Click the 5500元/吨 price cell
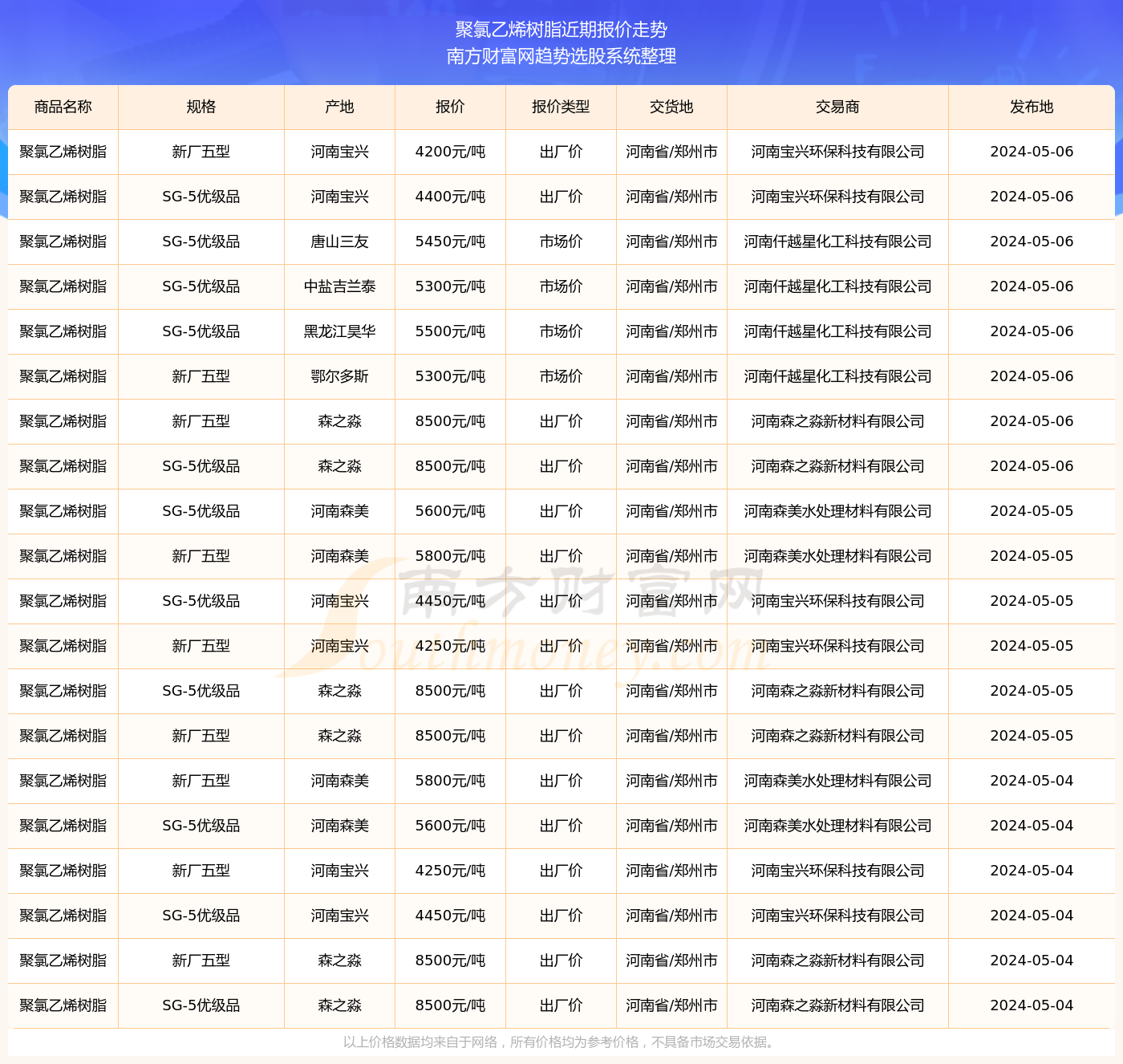 pos(450,331)
